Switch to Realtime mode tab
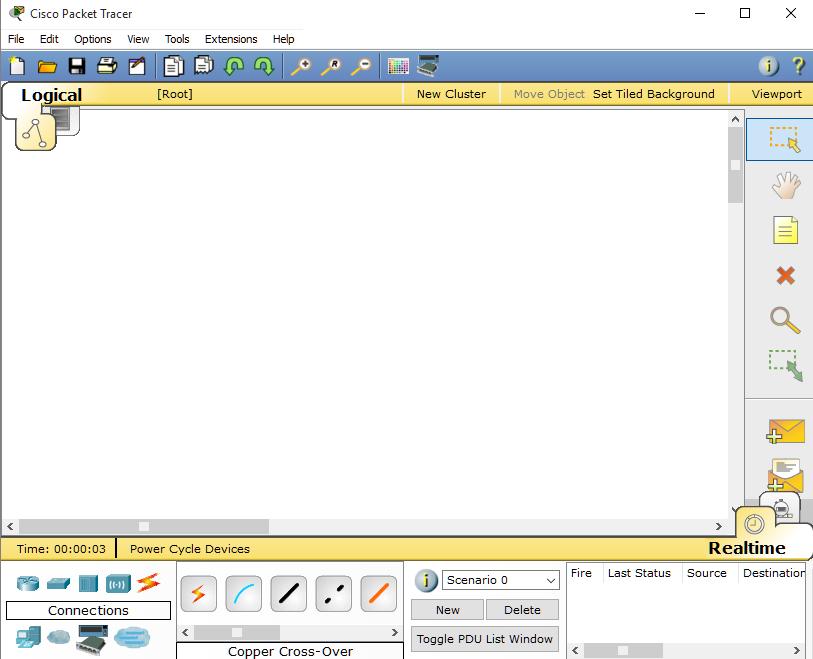 tap(747, 548)
